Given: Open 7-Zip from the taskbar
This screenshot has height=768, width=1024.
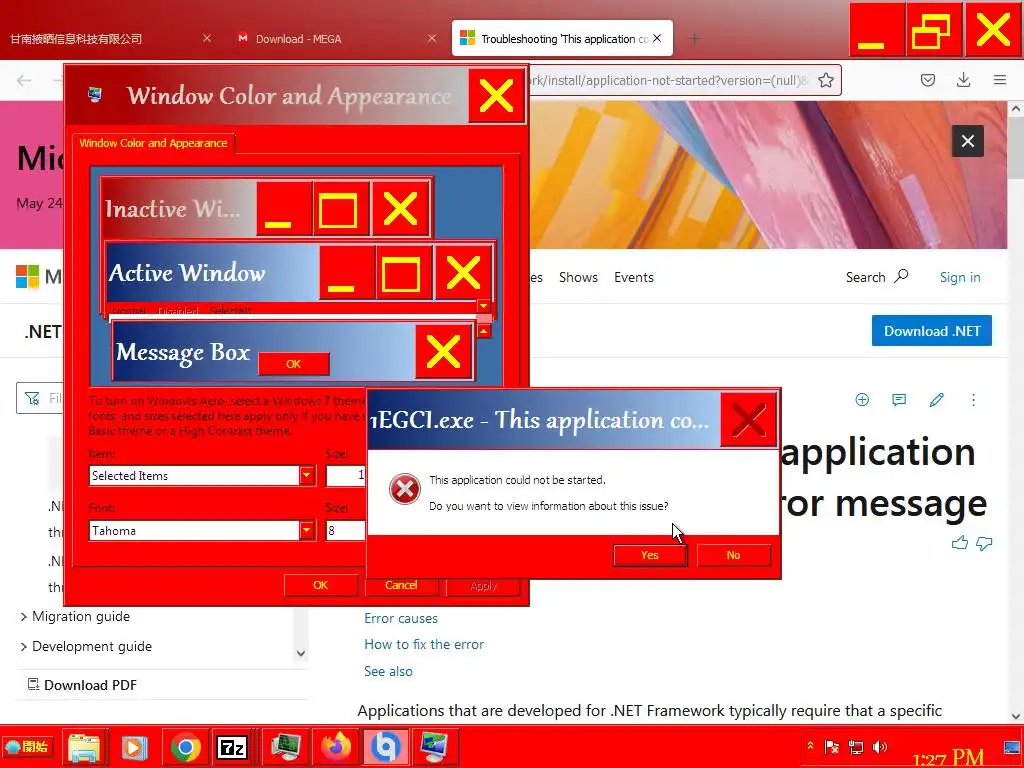Looking at the screenshot, I should point(232,747).
